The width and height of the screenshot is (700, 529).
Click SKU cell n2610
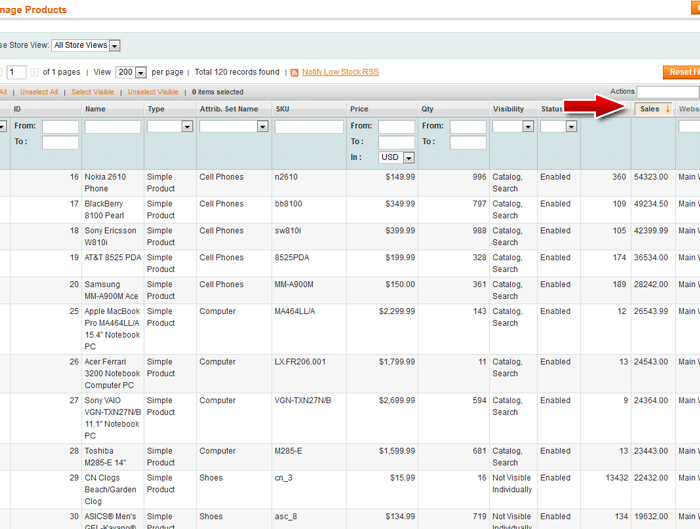point(286,177)
